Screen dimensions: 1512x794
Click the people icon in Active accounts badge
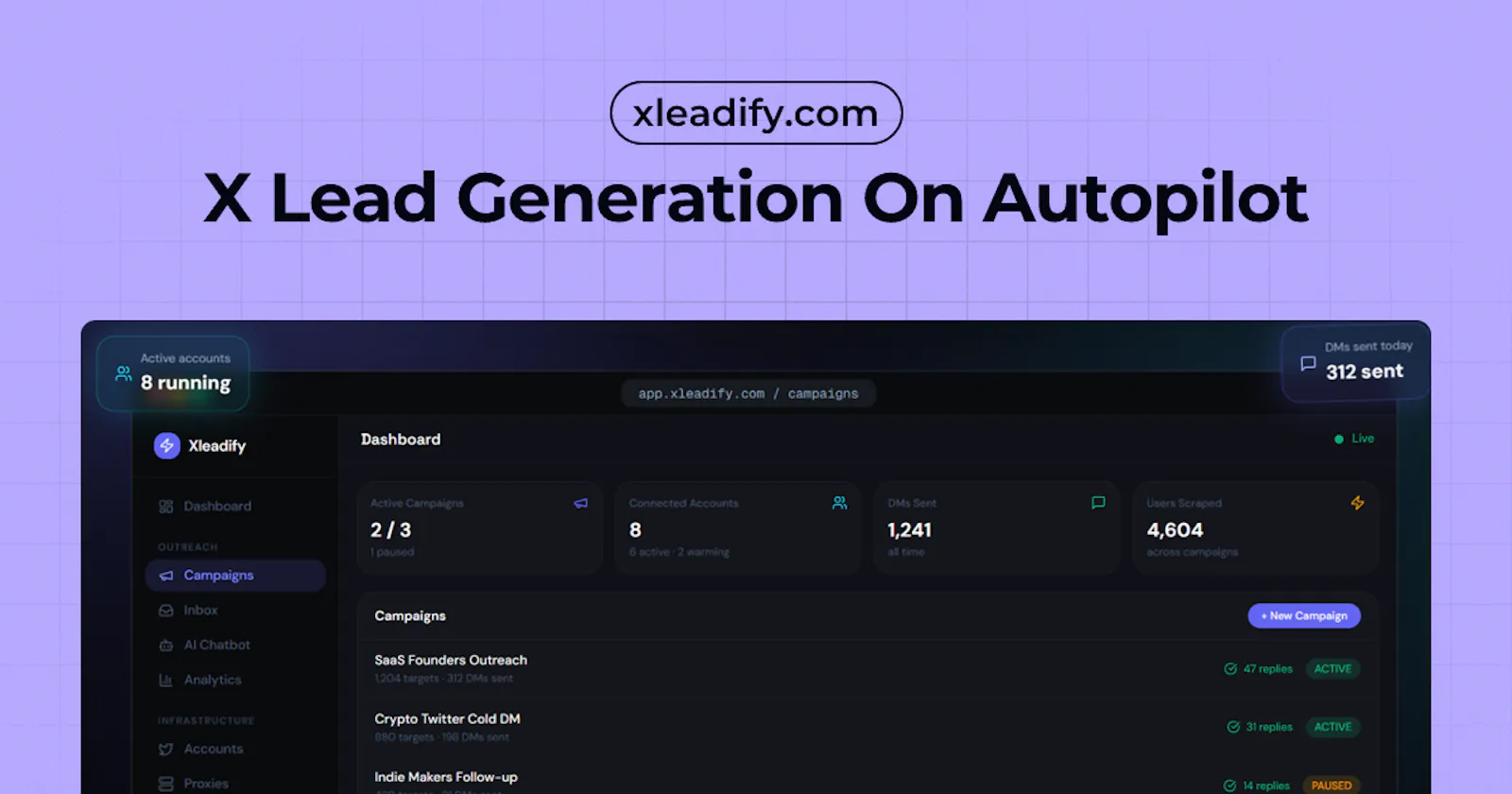[124, 373]
